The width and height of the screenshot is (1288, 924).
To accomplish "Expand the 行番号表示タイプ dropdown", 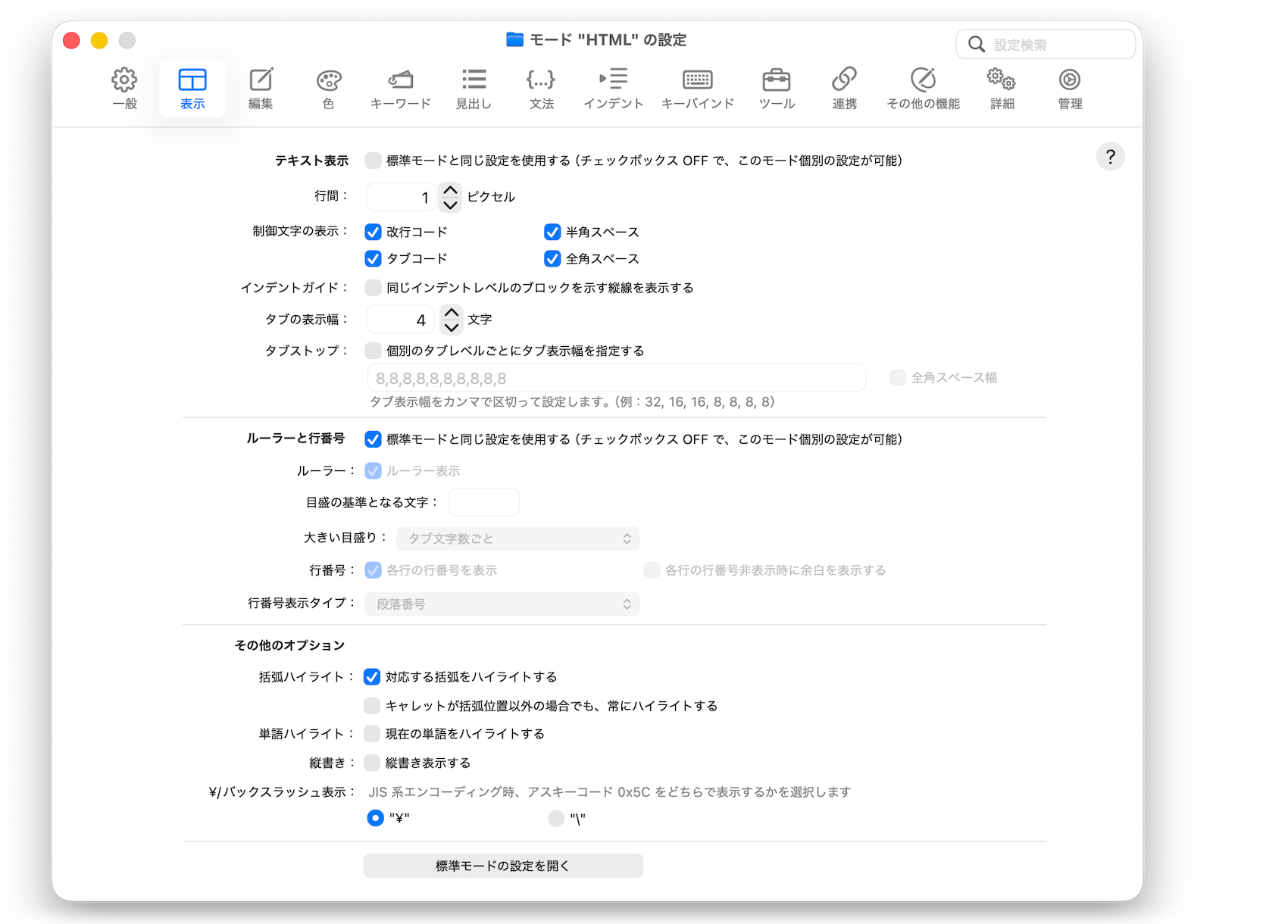I will [x=502, y=604].
